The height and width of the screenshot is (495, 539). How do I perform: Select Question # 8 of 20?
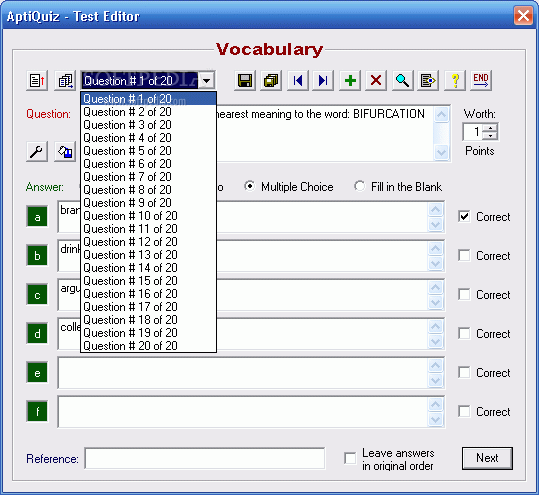(x=148, y=190)
